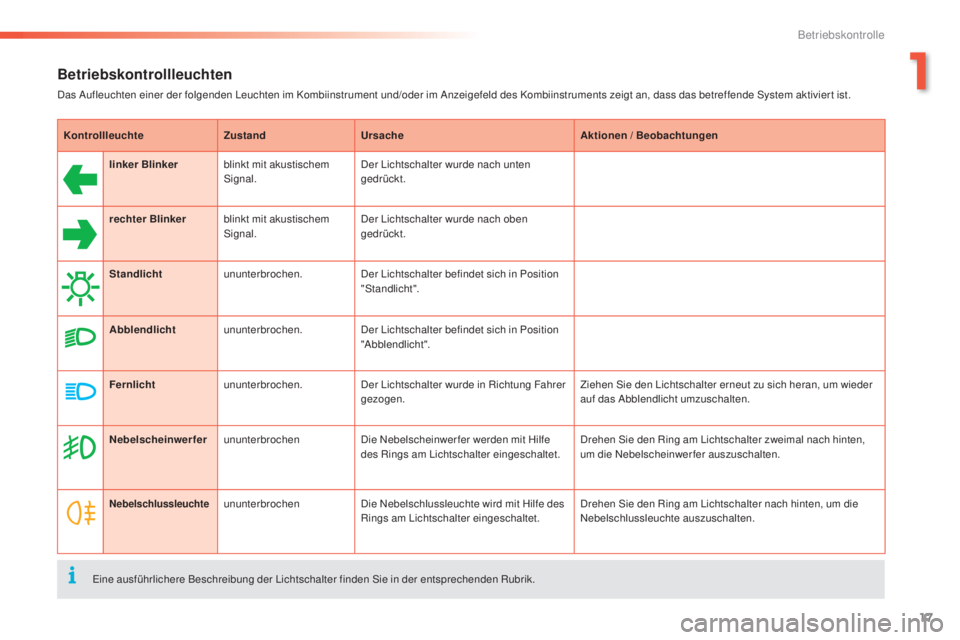Click the 'Nebelscheinwerfer' row label

158,439
